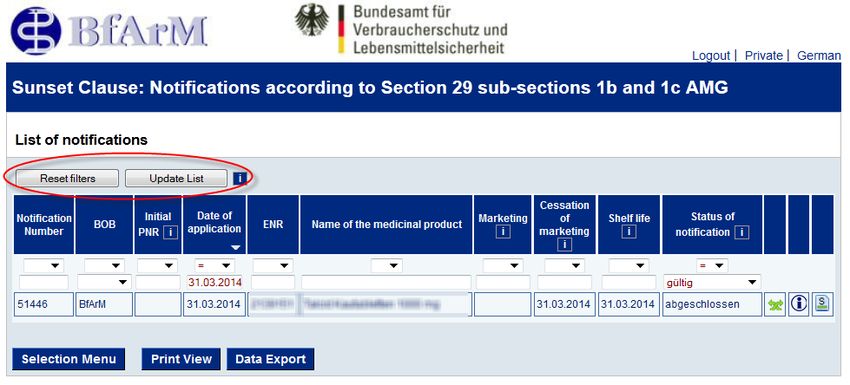Click the Shelf life info icon
This screenshot has height=385, width=850.
point(629,232)
